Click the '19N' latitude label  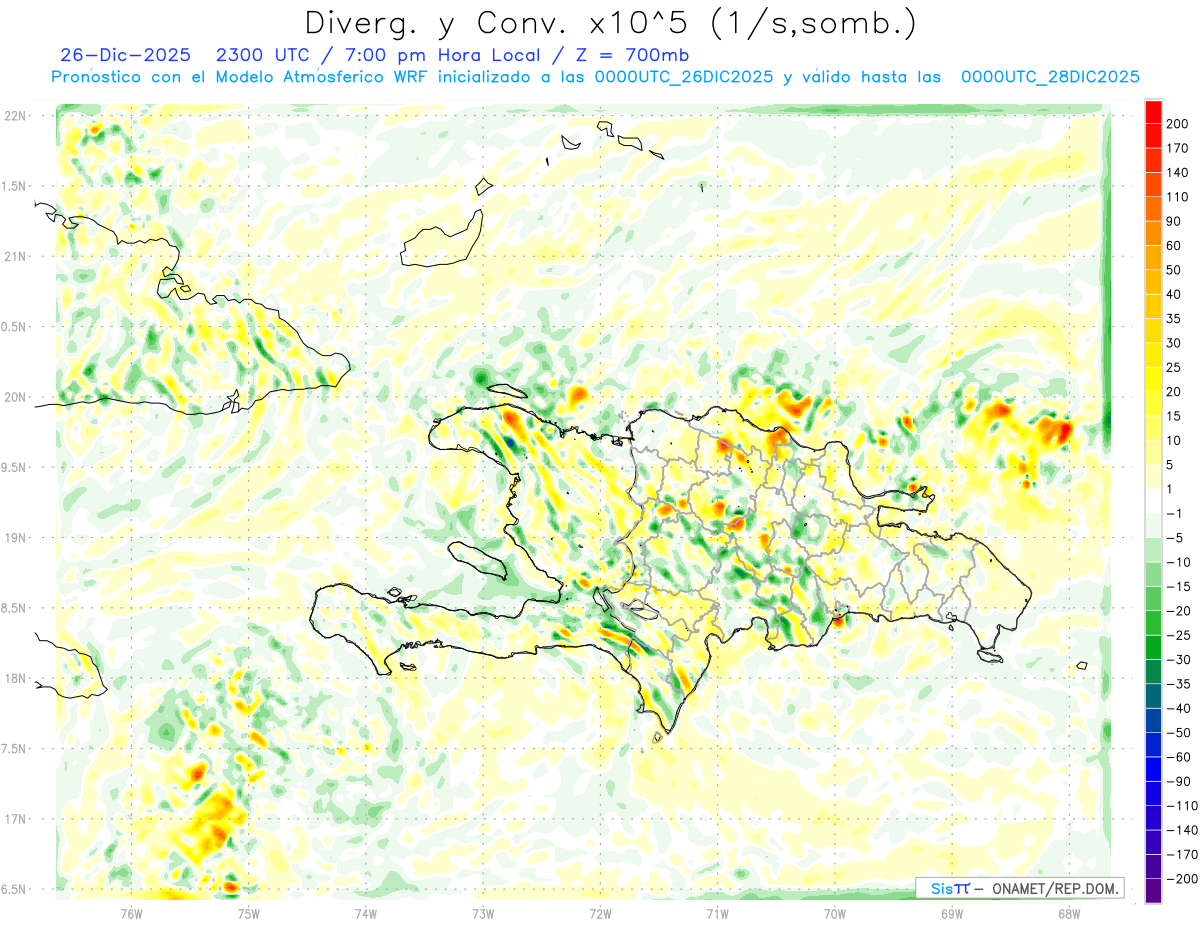pyautogui.click(x=14, y=538)
